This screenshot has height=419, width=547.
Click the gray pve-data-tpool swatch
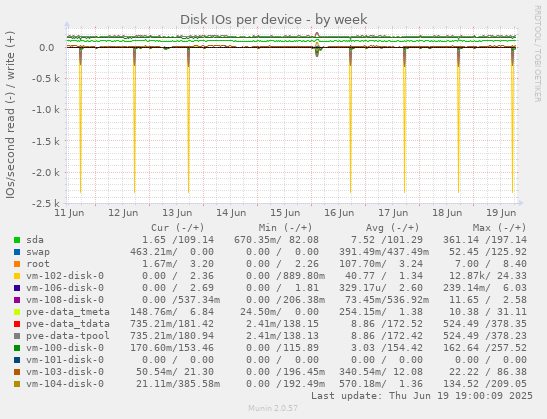pyautogui.click(x=17, y=336)
